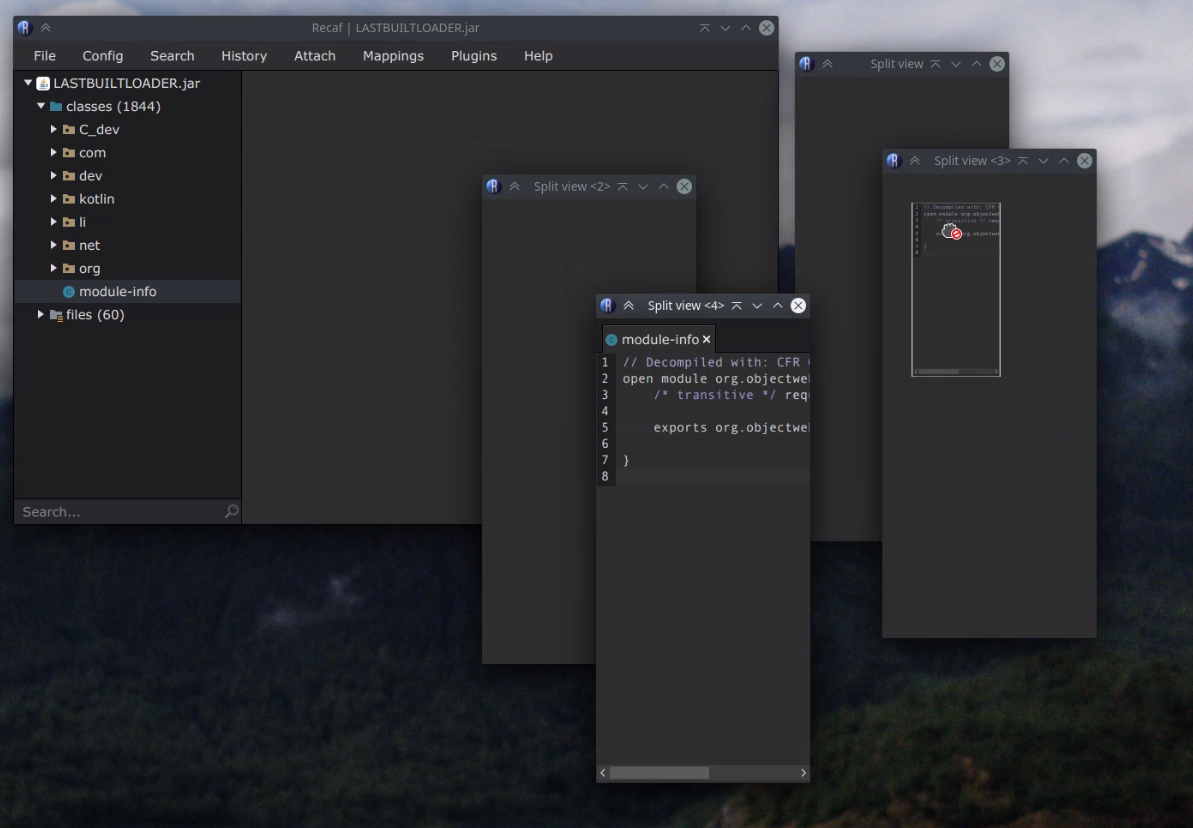Click line 5 'exports' code text
This screenshot has width=1193, height=828.
tap(730, 428)
